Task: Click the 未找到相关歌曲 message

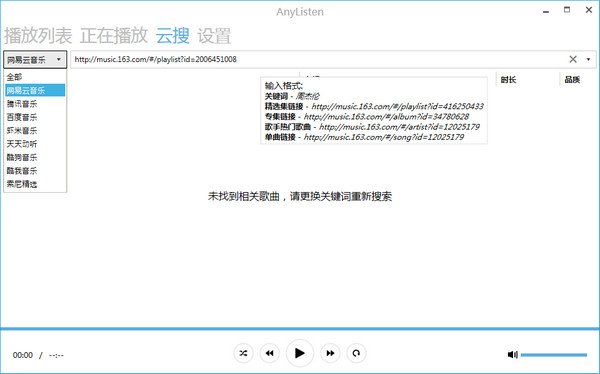Action: 300,196
